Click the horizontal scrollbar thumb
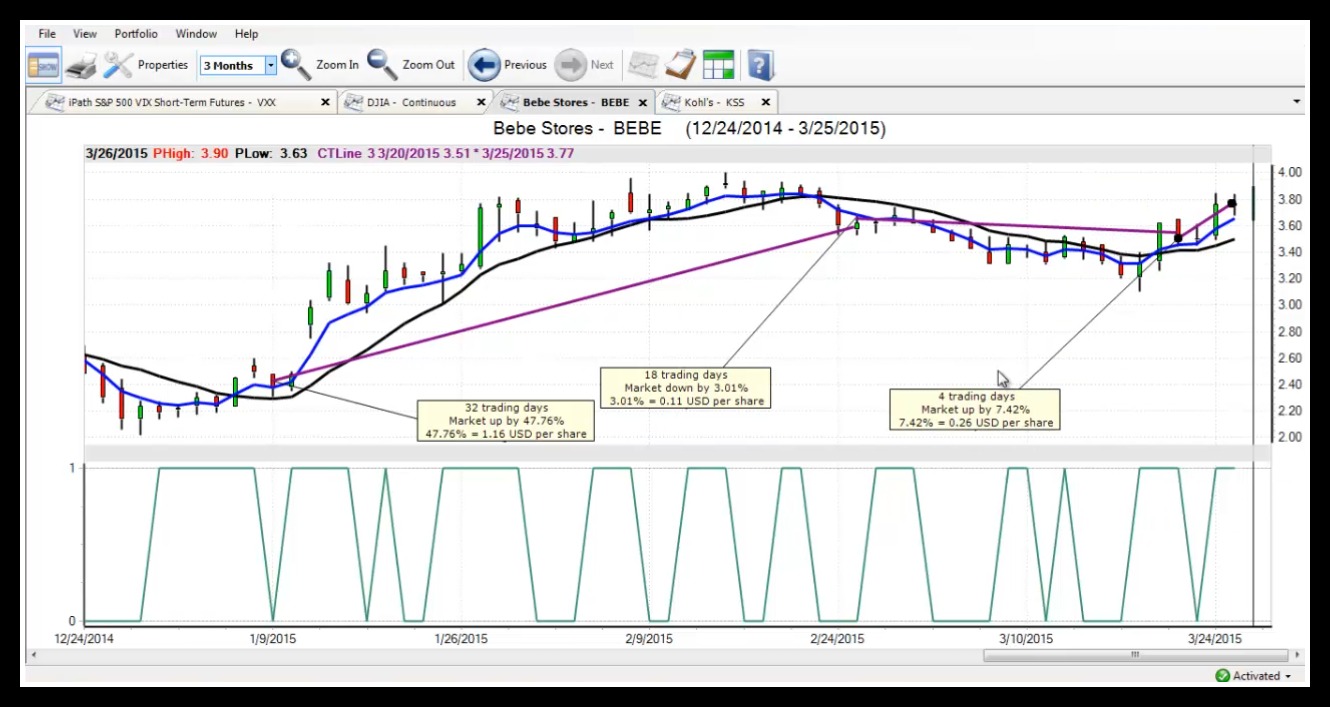Viewport: 1330px width, 707px height. [1135, 655]
